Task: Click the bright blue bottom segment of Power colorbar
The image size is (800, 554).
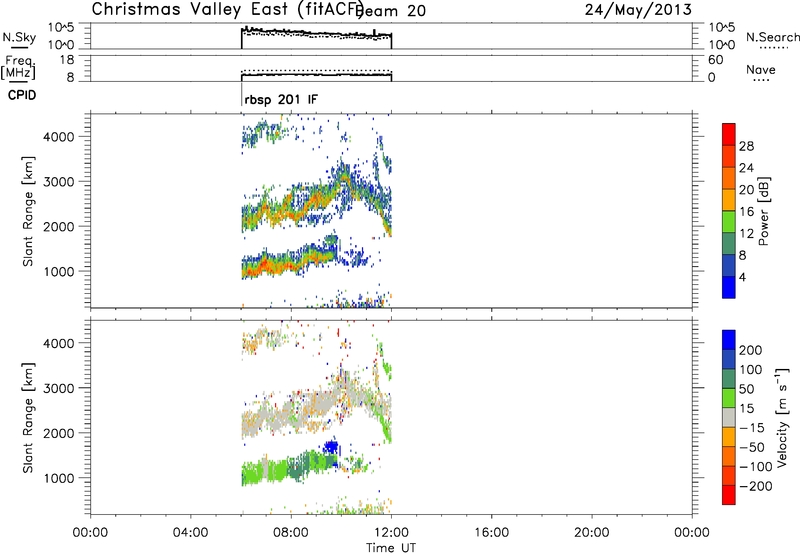Action: click(x=729, y=287)
